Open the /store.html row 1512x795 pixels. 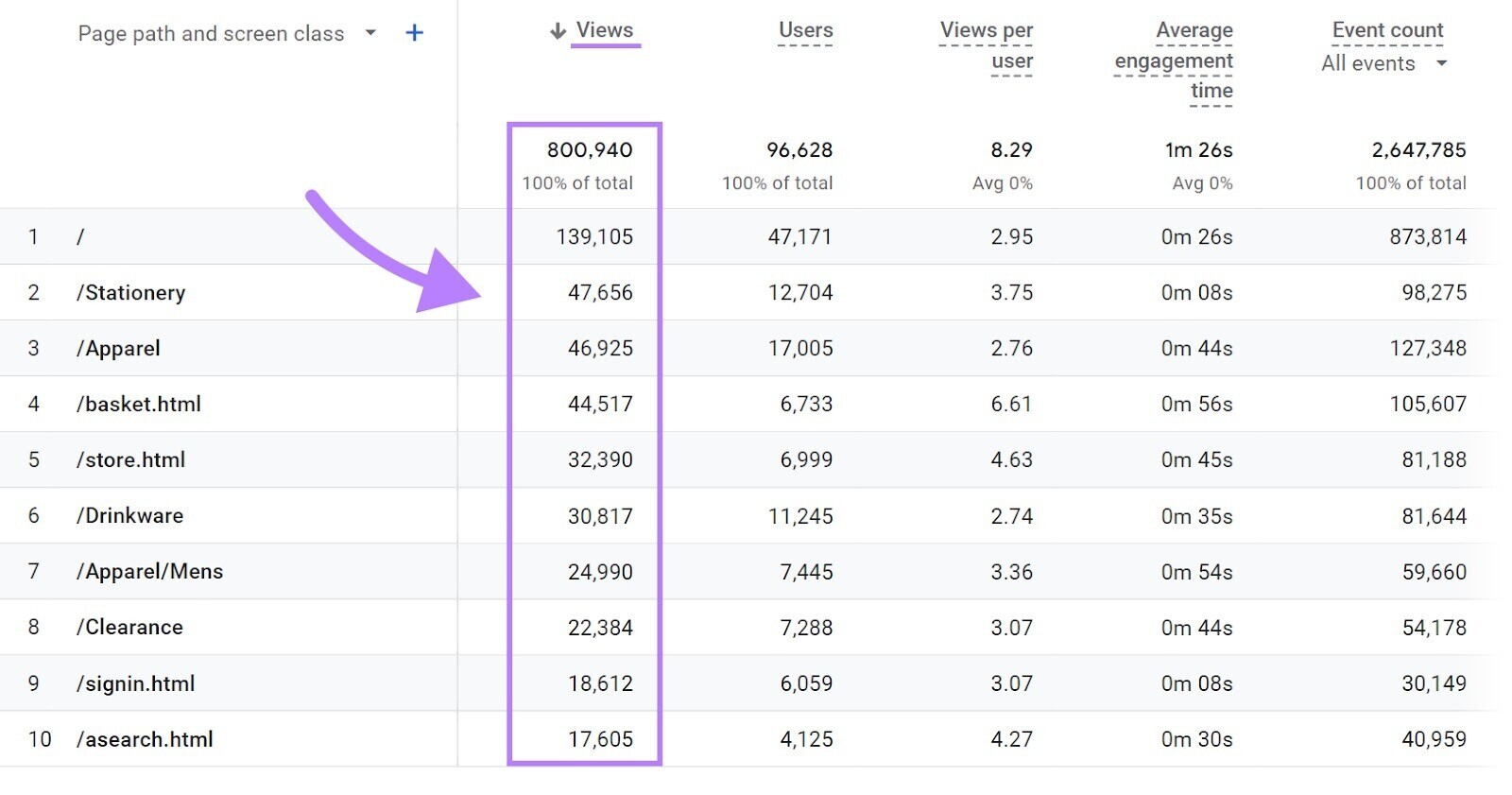pyautogui.click(x=130, y=460)
